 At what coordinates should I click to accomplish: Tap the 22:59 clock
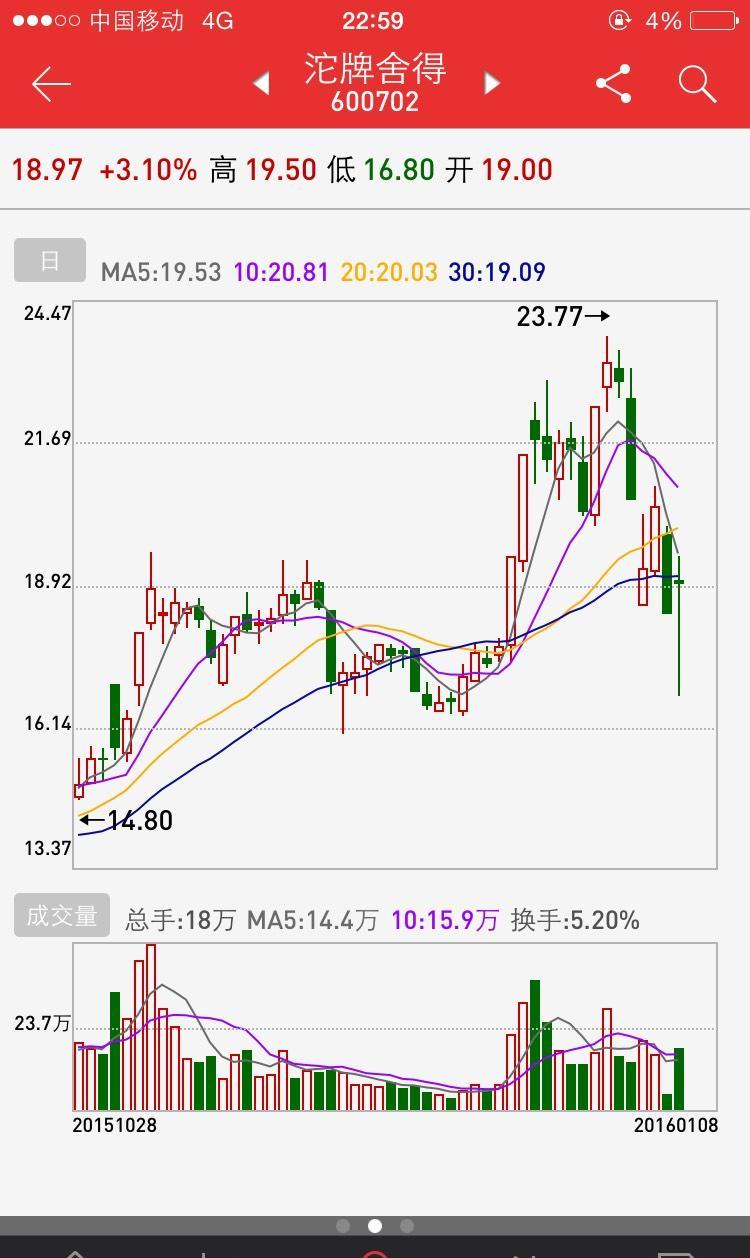point(373,21)
